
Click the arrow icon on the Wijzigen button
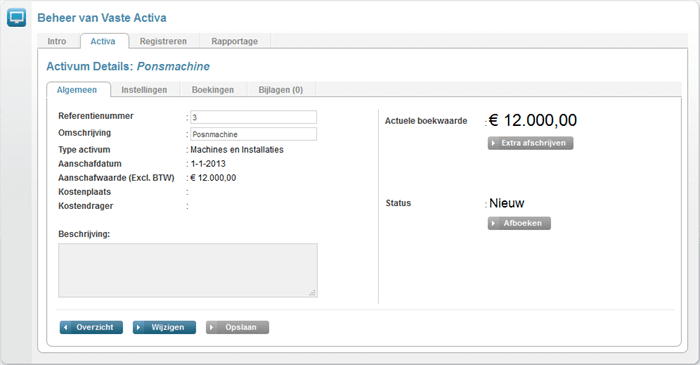[138, 327]
